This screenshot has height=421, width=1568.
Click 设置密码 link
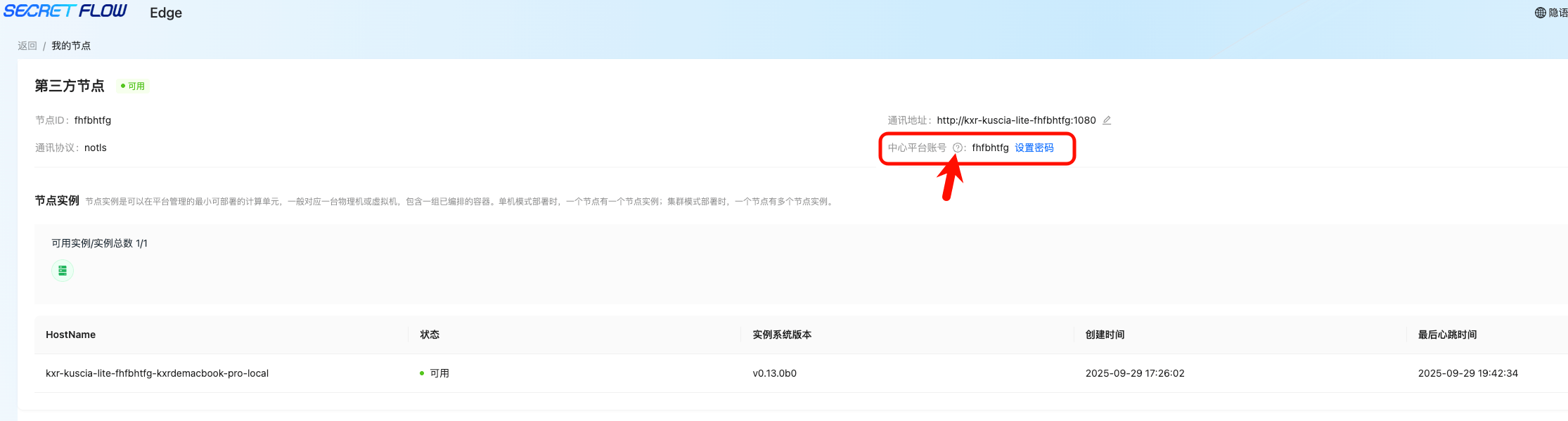point(1034,148)
